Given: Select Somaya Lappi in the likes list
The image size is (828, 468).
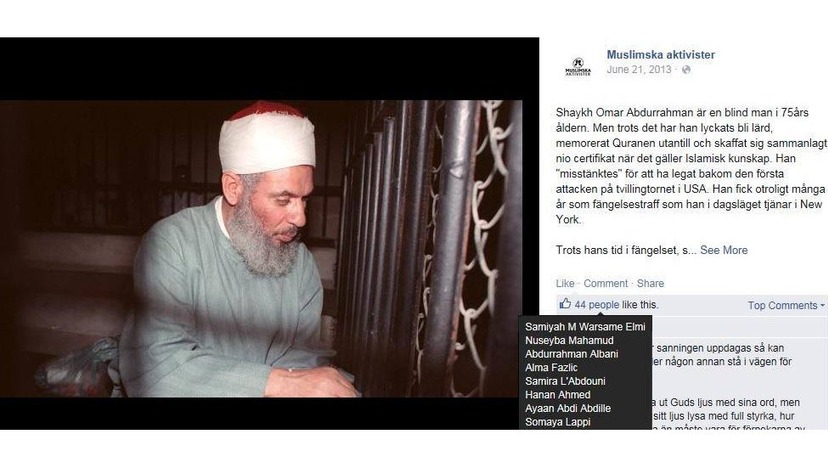Looking at the screenshot, I should (558, 422).
